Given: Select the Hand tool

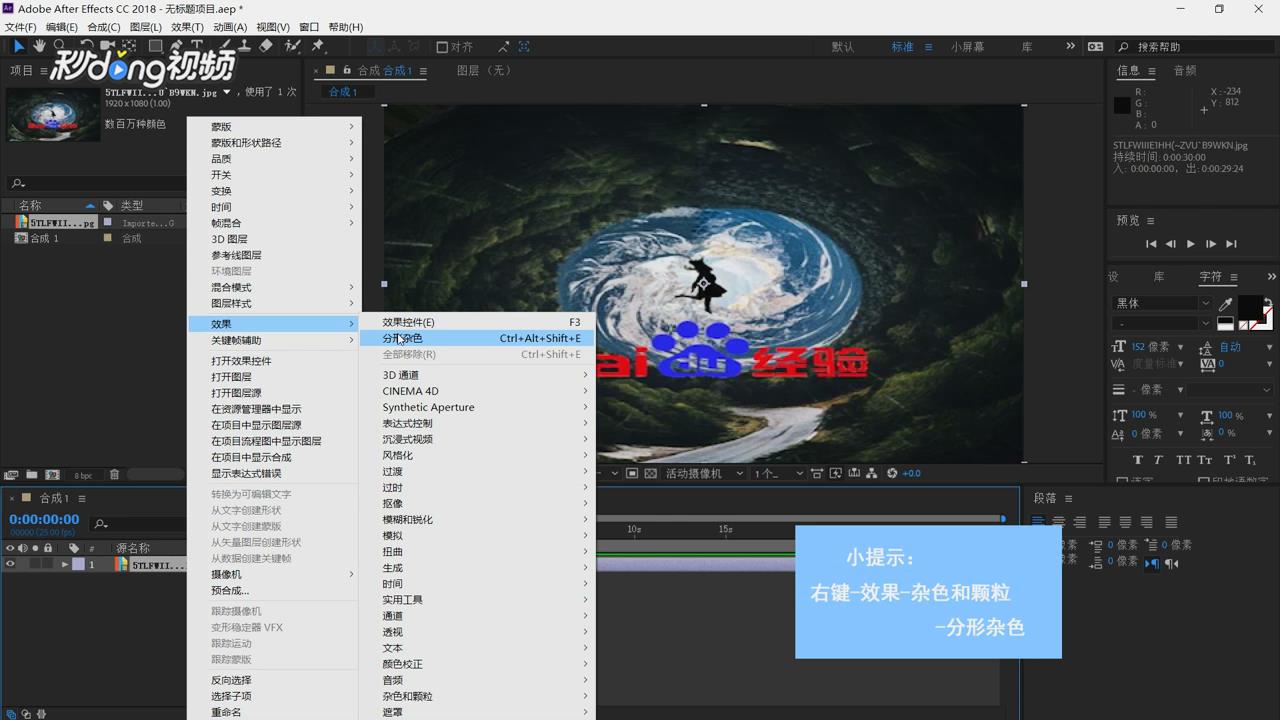Looking at the screenshot, I should (x=39, y=46).
